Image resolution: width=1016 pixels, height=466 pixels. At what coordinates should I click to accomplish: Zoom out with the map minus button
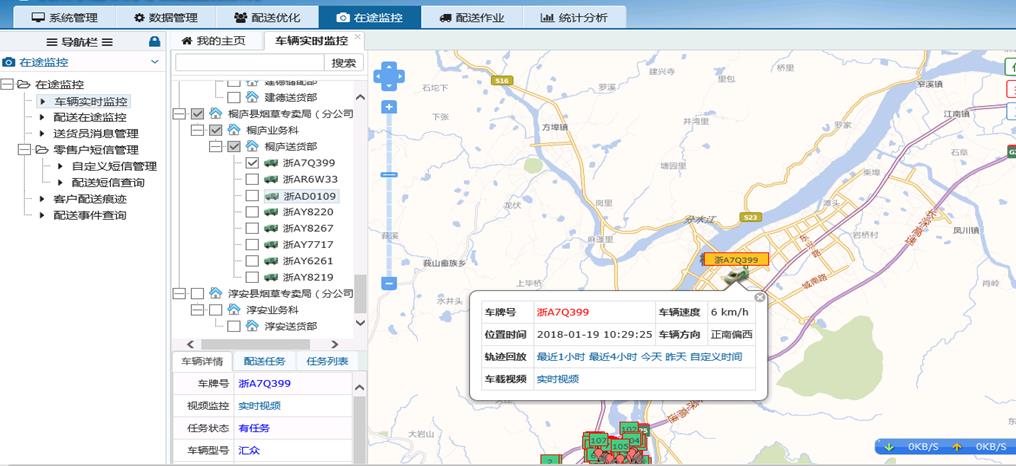tap(388, 283)
